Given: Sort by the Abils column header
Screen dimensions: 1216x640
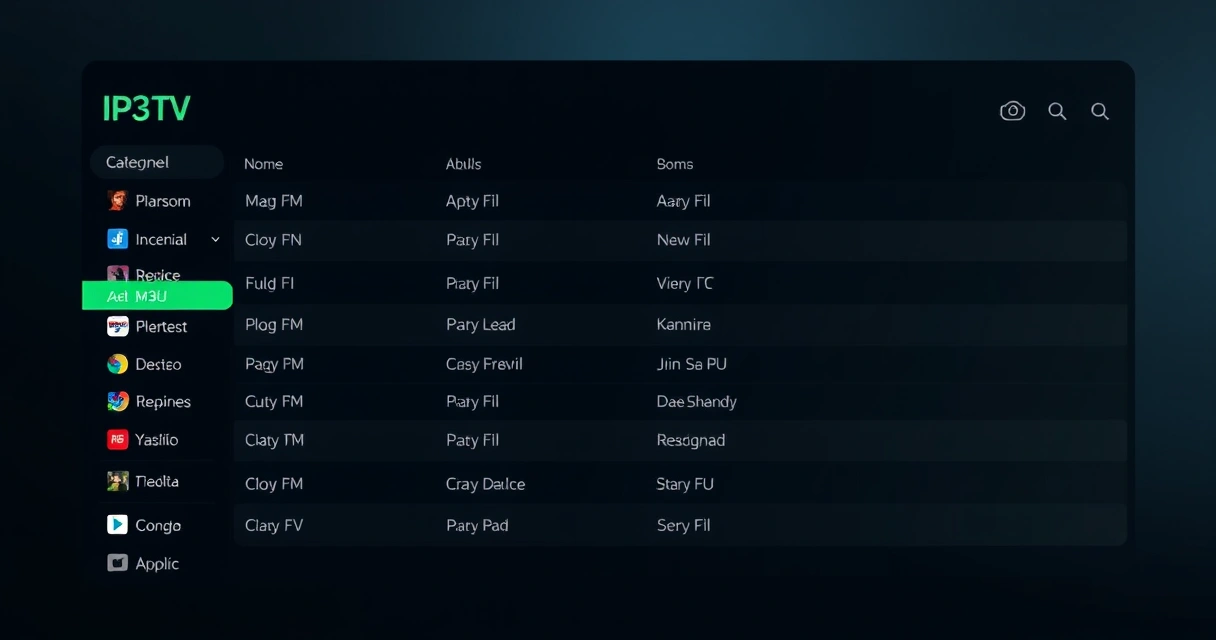Looking at the screenshot, I should (x=464, y=164).
